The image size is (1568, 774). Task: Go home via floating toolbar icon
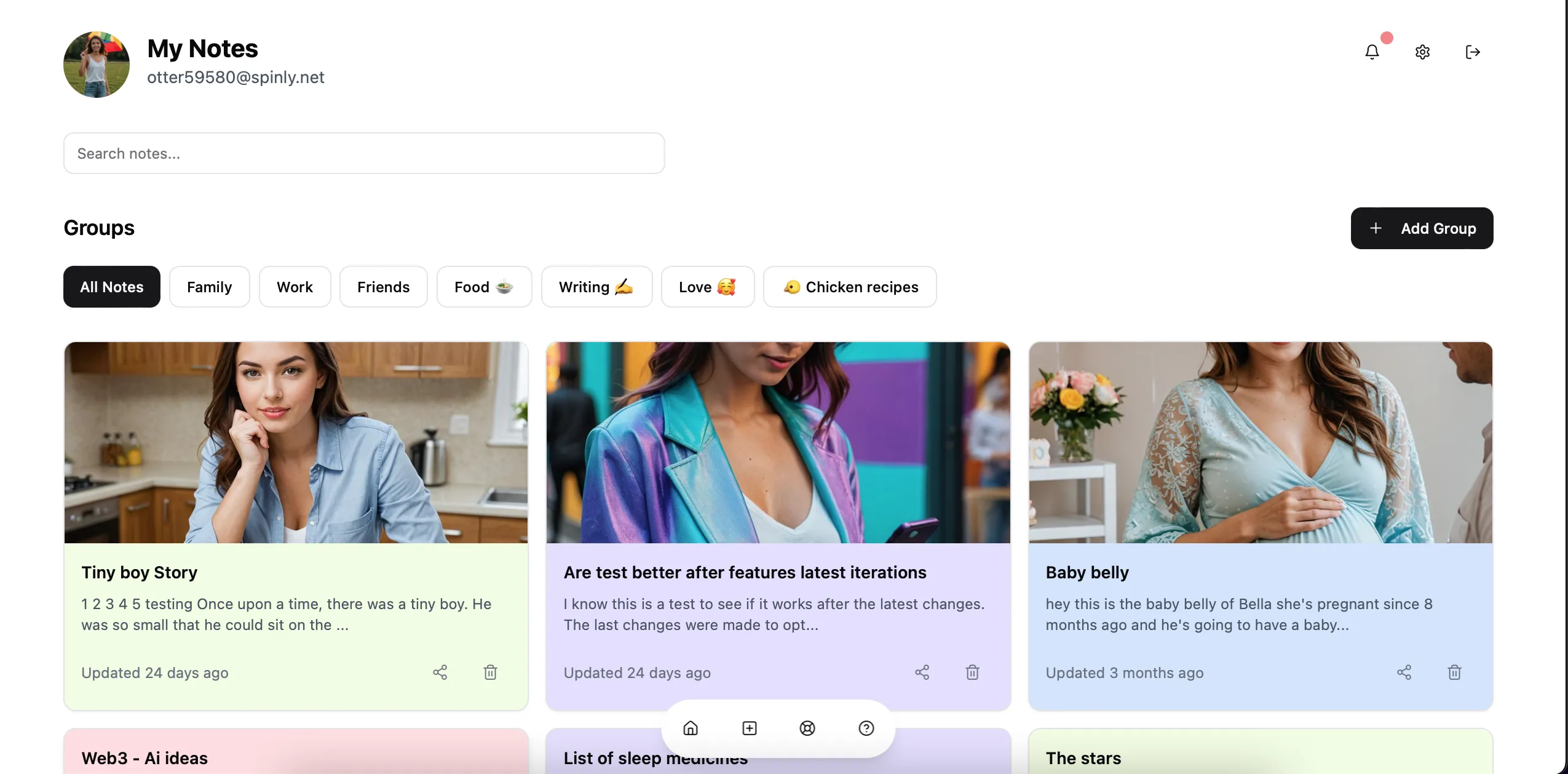pos(691,728)
